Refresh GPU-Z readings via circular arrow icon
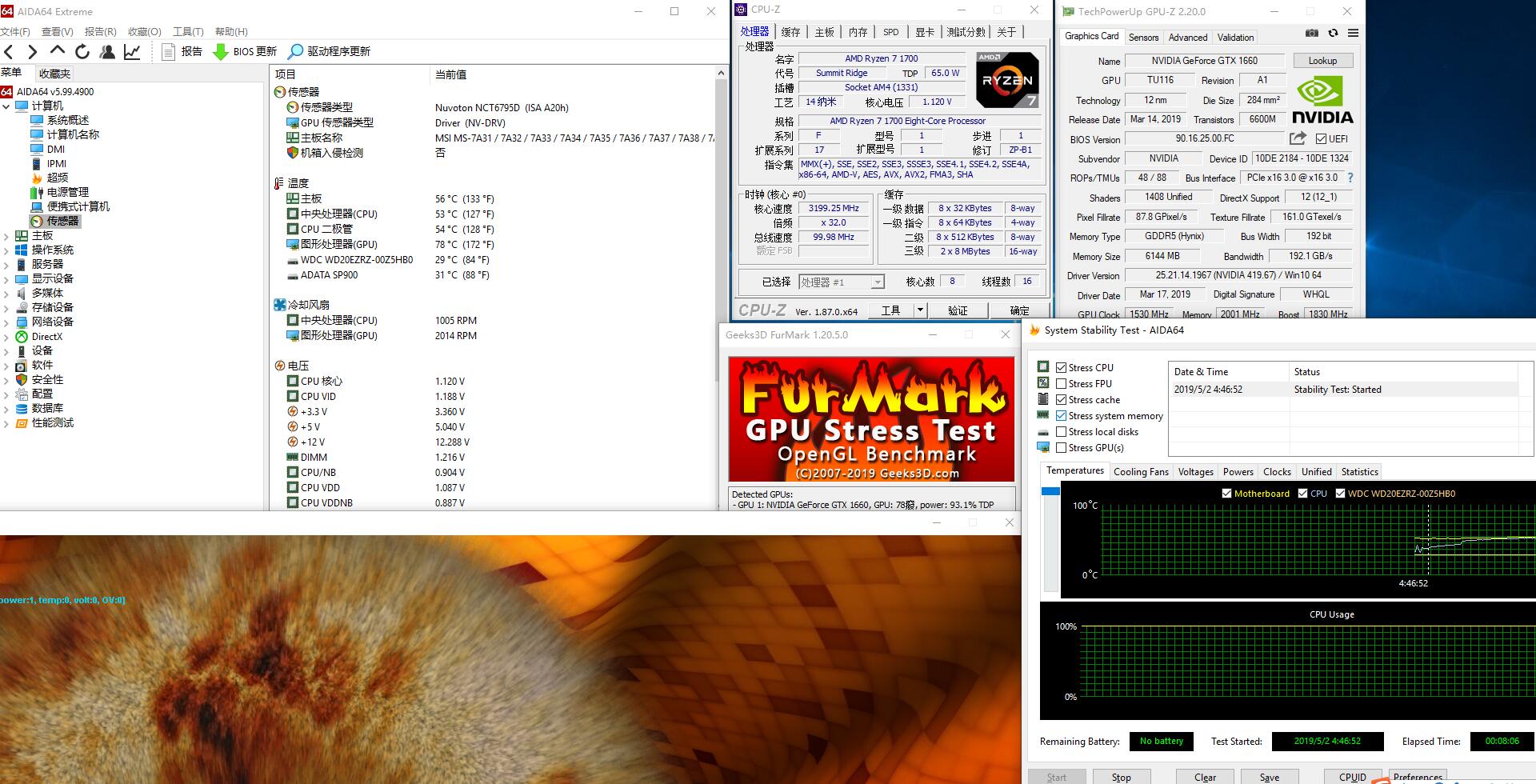Viewport: 1536px width, 784px height. pos(1334,34)
